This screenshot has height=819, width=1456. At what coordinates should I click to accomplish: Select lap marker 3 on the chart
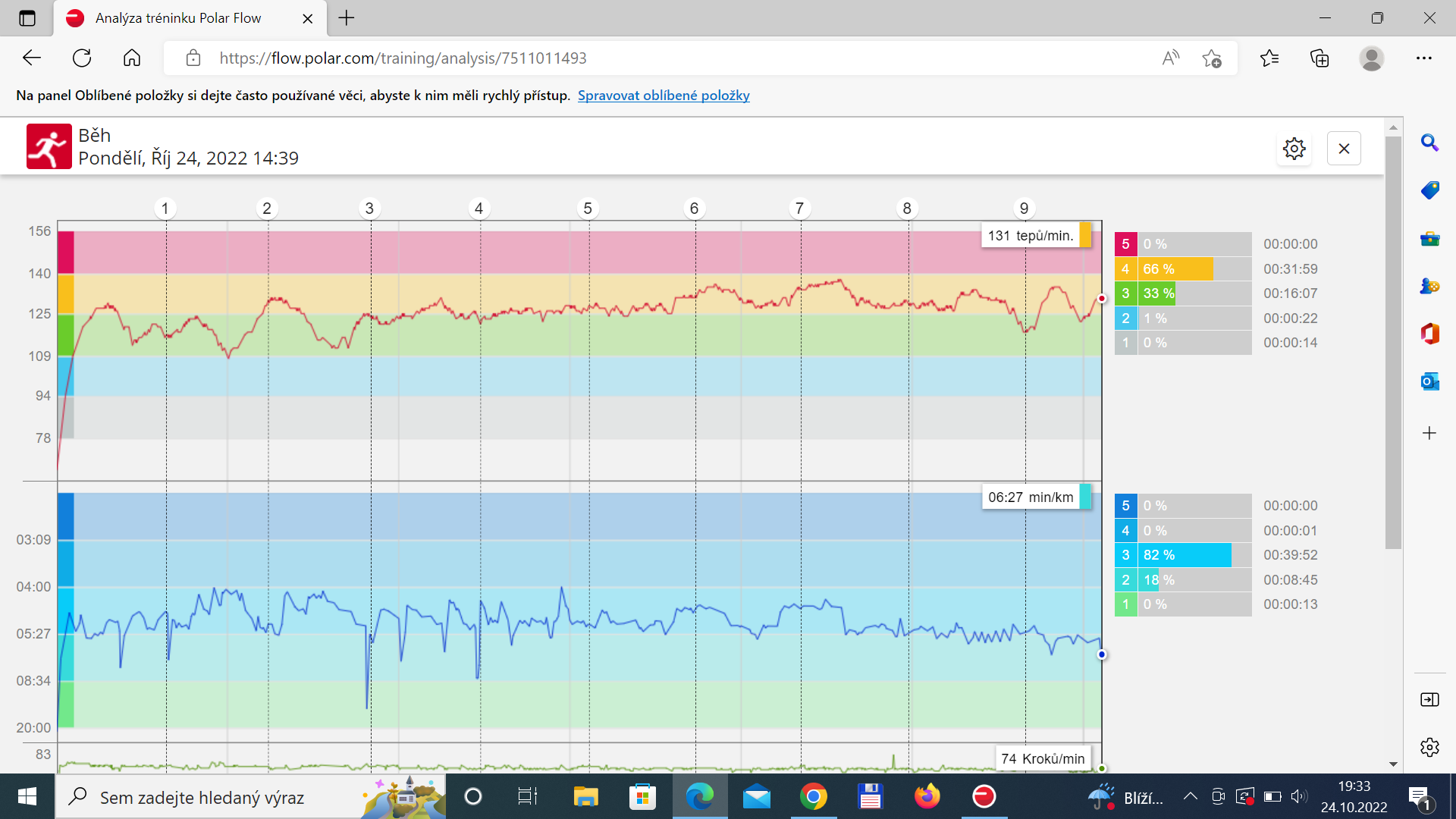pyautogui.click(x=369, y=209)
